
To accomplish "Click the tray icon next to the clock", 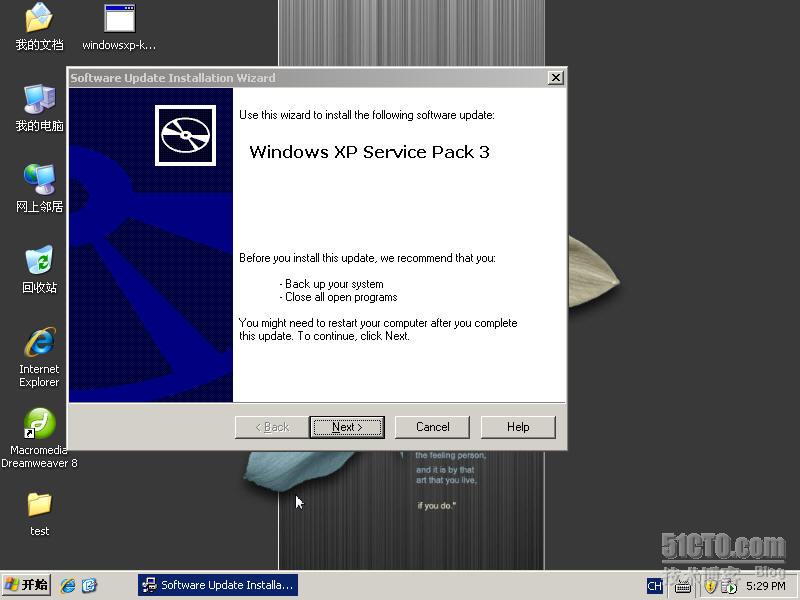I will pos(729,587).
